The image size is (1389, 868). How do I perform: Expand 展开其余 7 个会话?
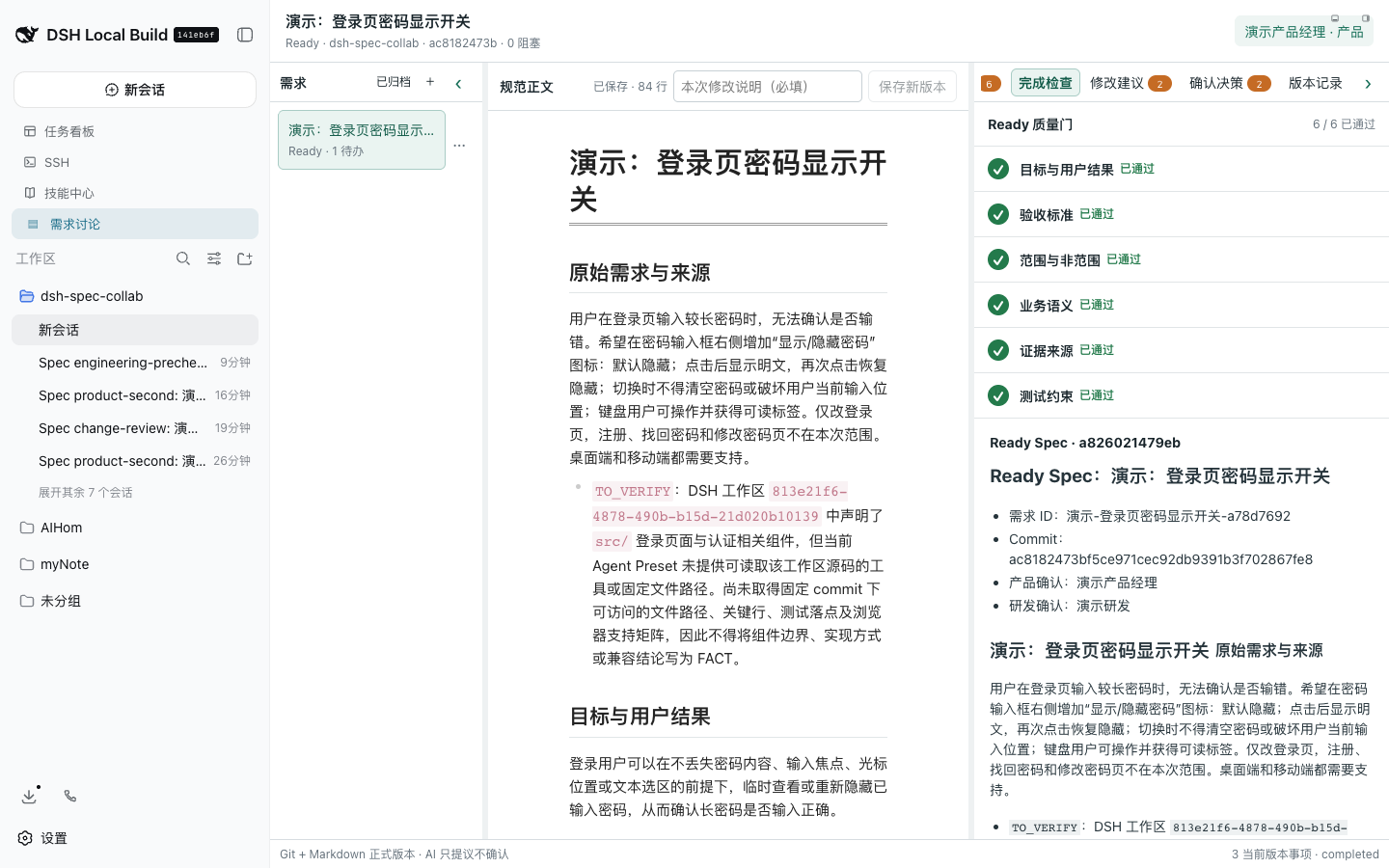coord(86,493)
